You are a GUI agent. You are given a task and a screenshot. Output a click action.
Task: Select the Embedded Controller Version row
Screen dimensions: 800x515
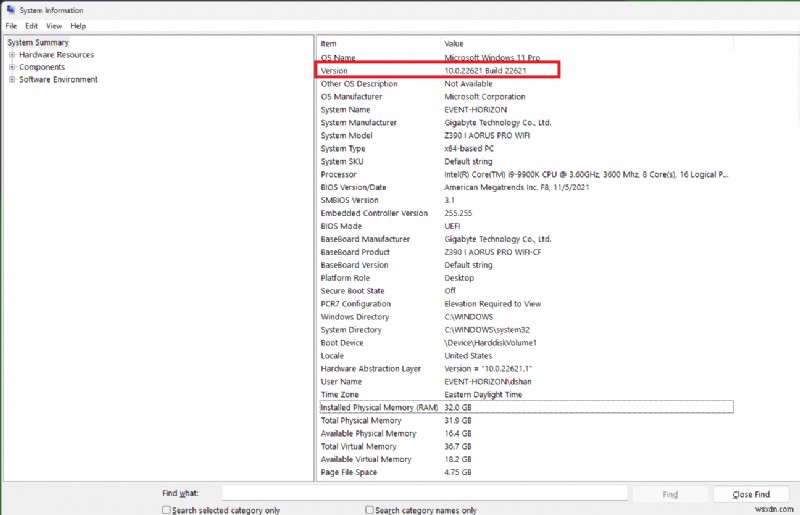point(525,213)
